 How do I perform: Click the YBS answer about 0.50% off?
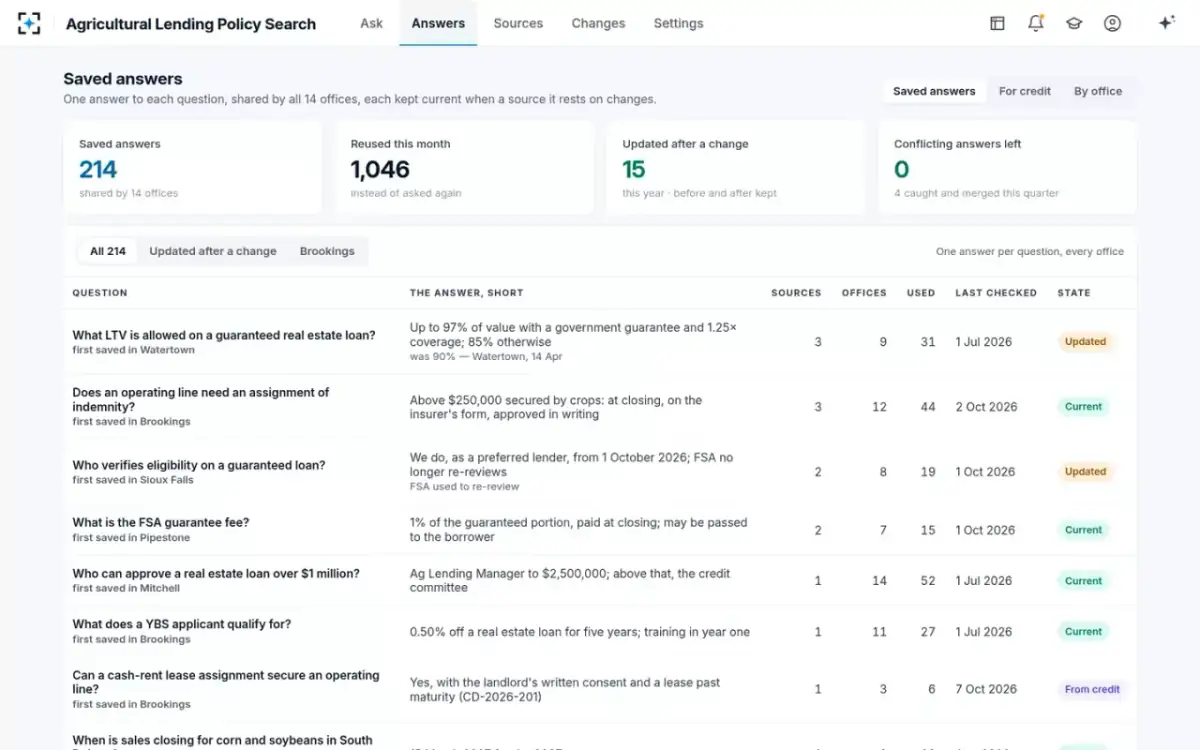(580, 632)
